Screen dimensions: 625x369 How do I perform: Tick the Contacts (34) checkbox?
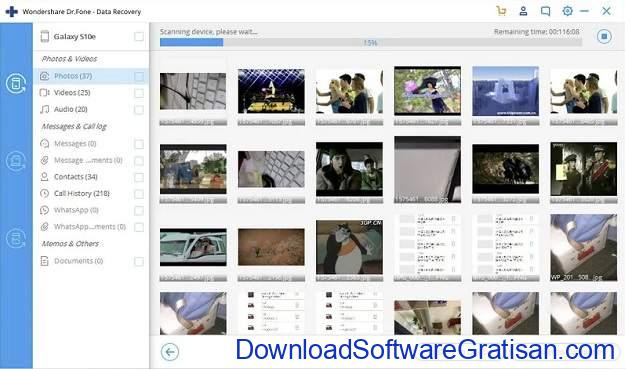[x=139, y=177]
